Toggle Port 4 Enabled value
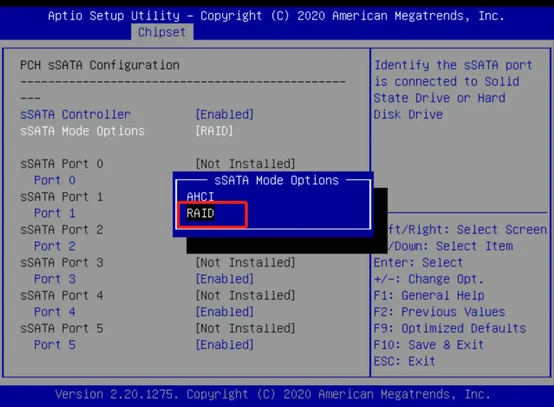554x407 pixels. pos(225,312)
